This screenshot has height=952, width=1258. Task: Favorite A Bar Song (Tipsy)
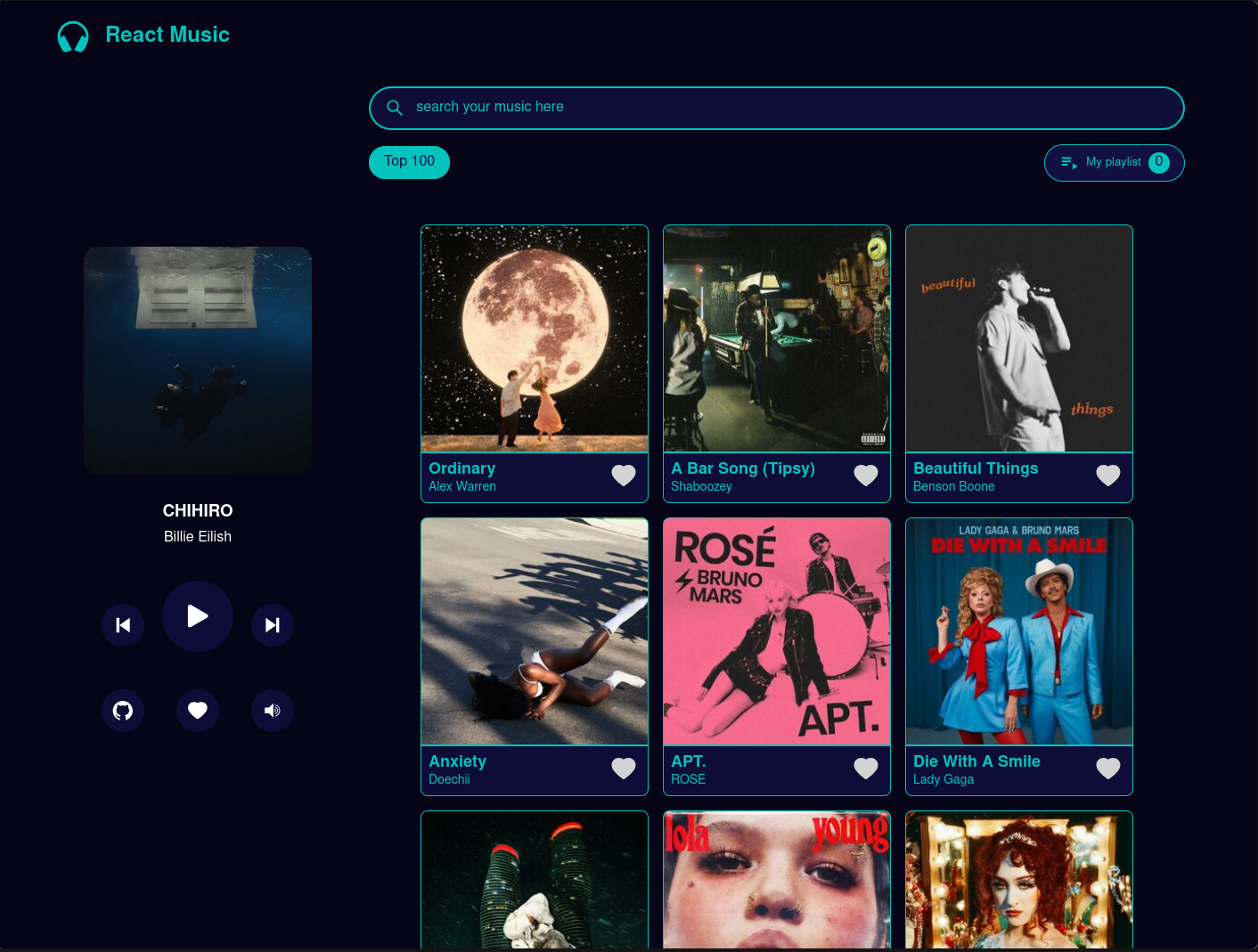pyautogui.click(x=866, y=476)
